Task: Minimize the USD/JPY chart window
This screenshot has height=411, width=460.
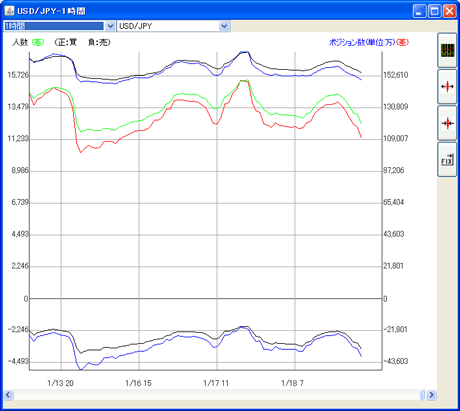Action: pyautogui.click(x=419, y=11)
